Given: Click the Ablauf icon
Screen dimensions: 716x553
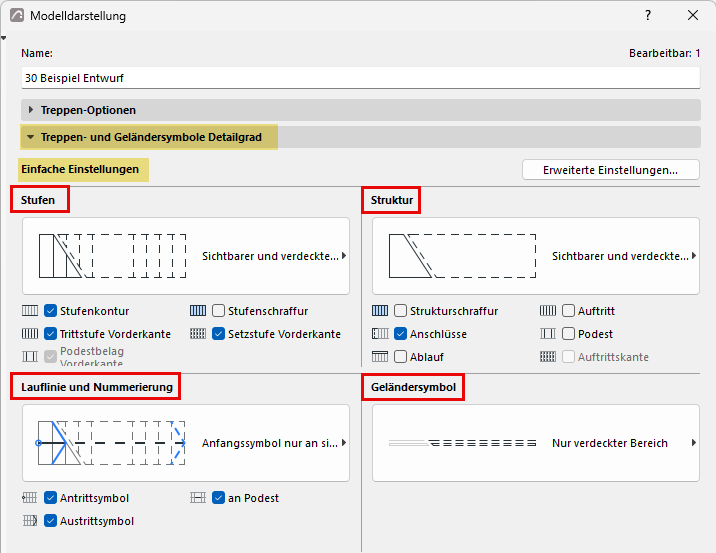Looking at the screenshot, I should tap(380, 357).
